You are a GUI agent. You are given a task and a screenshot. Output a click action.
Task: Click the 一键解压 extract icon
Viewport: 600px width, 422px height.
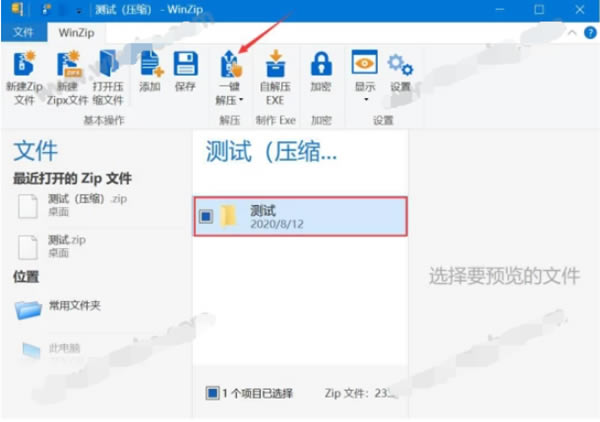pos(231,64)
